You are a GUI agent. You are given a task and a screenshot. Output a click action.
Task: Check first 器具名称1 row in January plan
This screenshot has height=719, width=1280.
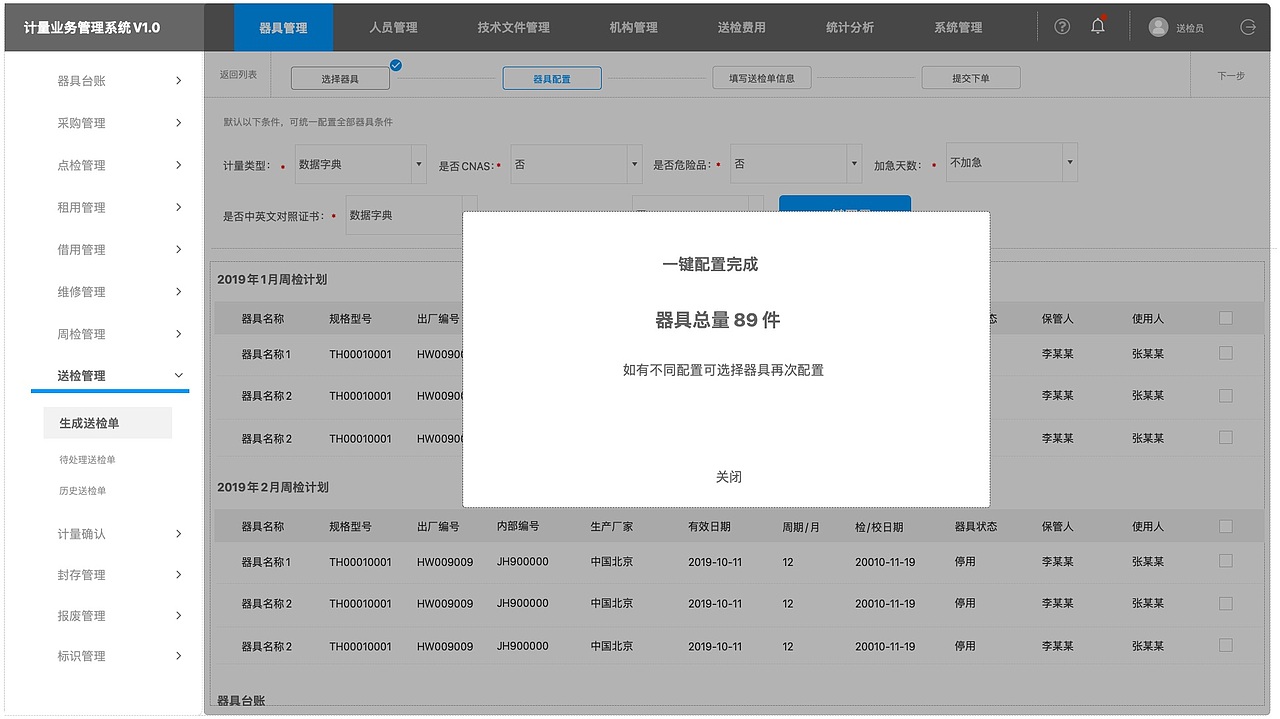pos(1226,353)
